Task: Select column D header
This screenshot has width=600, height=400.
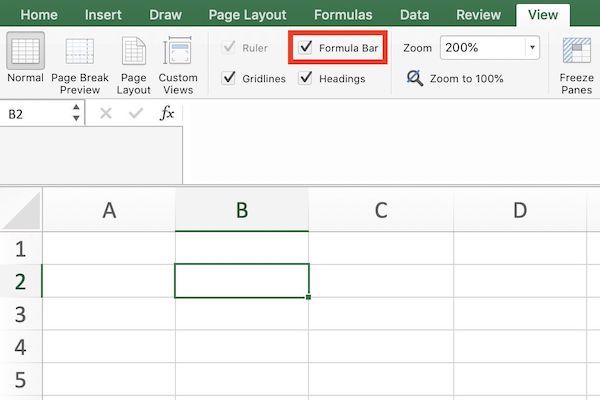Action: pyautogui.click(x=520, y=210)
